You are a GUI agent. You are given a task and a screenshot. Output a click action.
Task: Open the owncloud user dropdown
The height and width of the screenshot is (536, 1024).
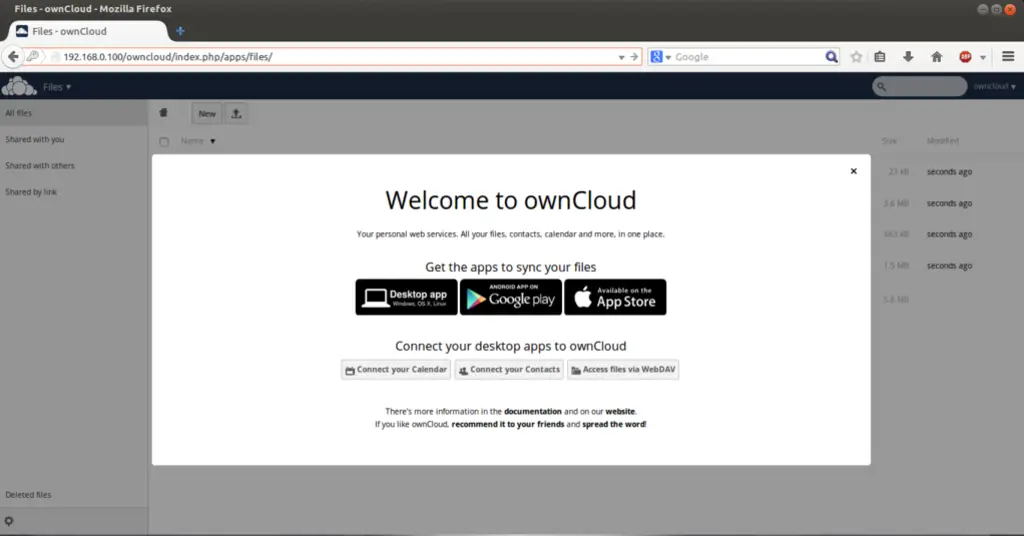[994, 86]
